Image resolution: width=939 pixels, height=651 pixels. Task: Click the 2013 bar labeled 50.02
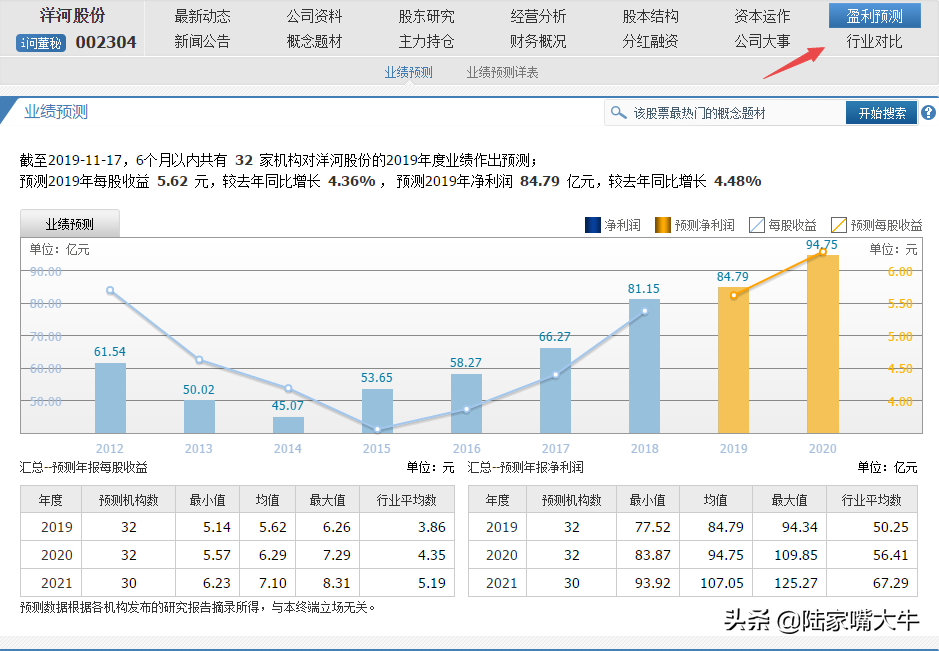coord(199,417)
